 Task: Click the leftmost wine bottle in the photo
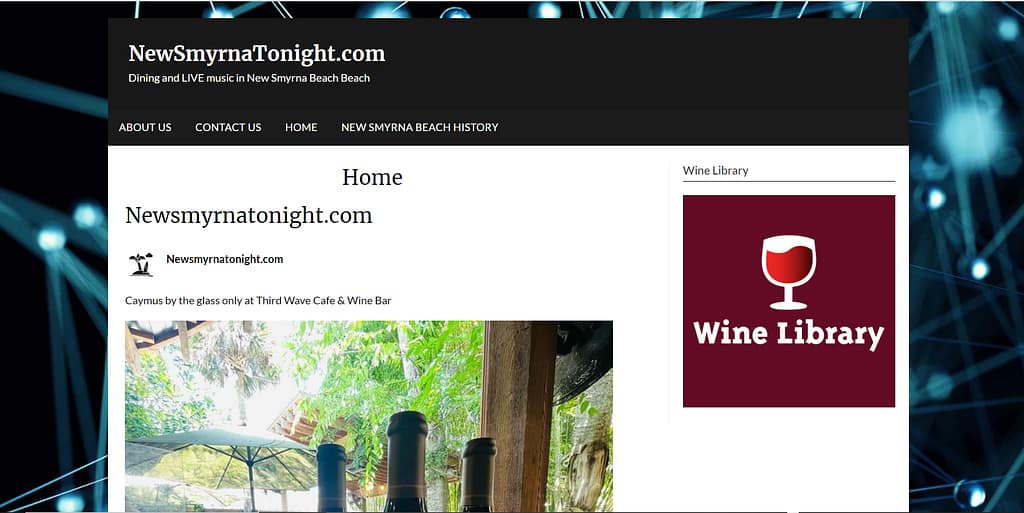click(331, 478)
